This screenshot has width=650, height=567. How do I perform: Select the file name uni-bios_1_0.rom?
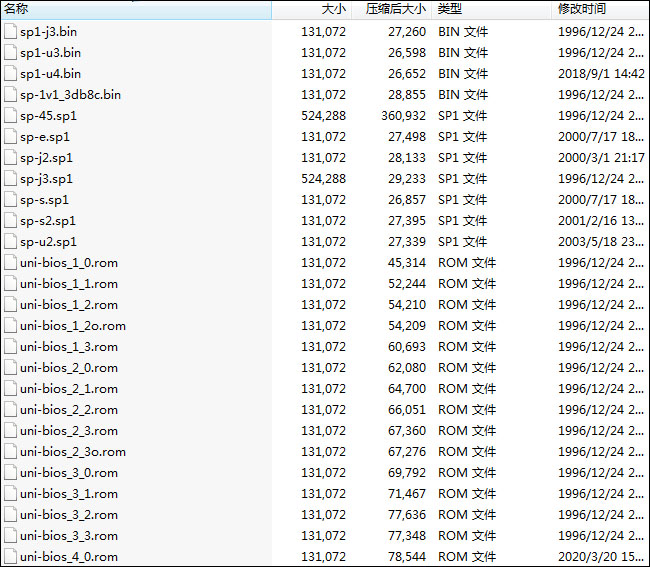point(69,263)
